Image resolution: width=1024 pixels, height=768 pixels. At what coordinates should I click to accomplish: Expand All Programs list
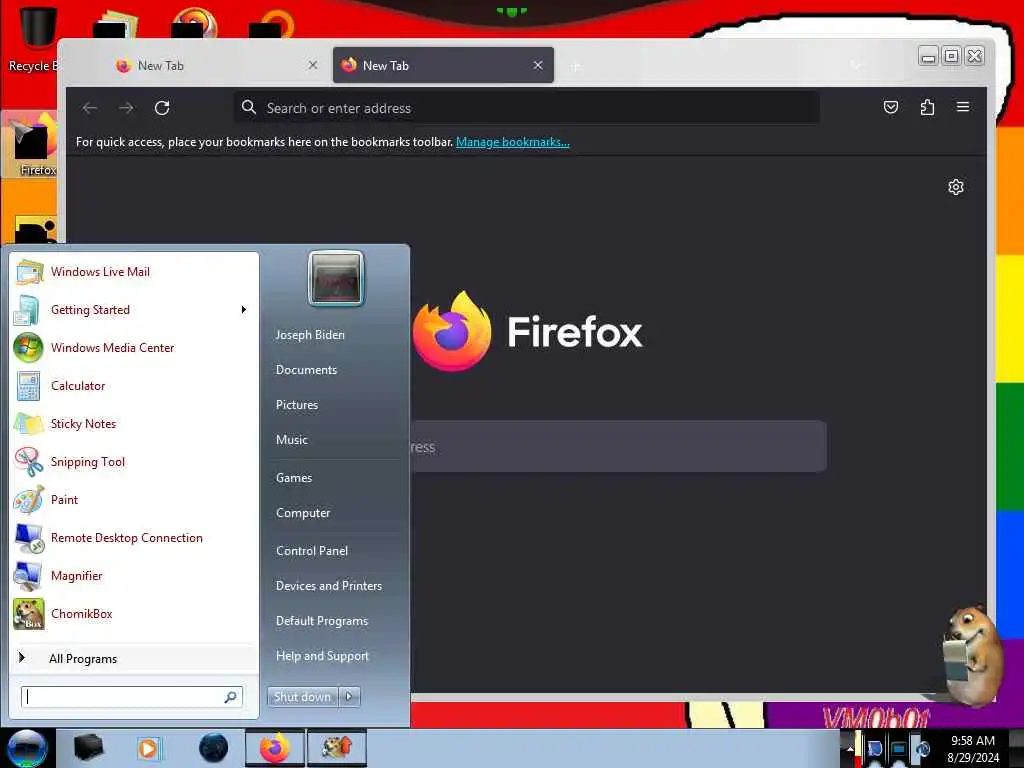[x=134, y=658]
